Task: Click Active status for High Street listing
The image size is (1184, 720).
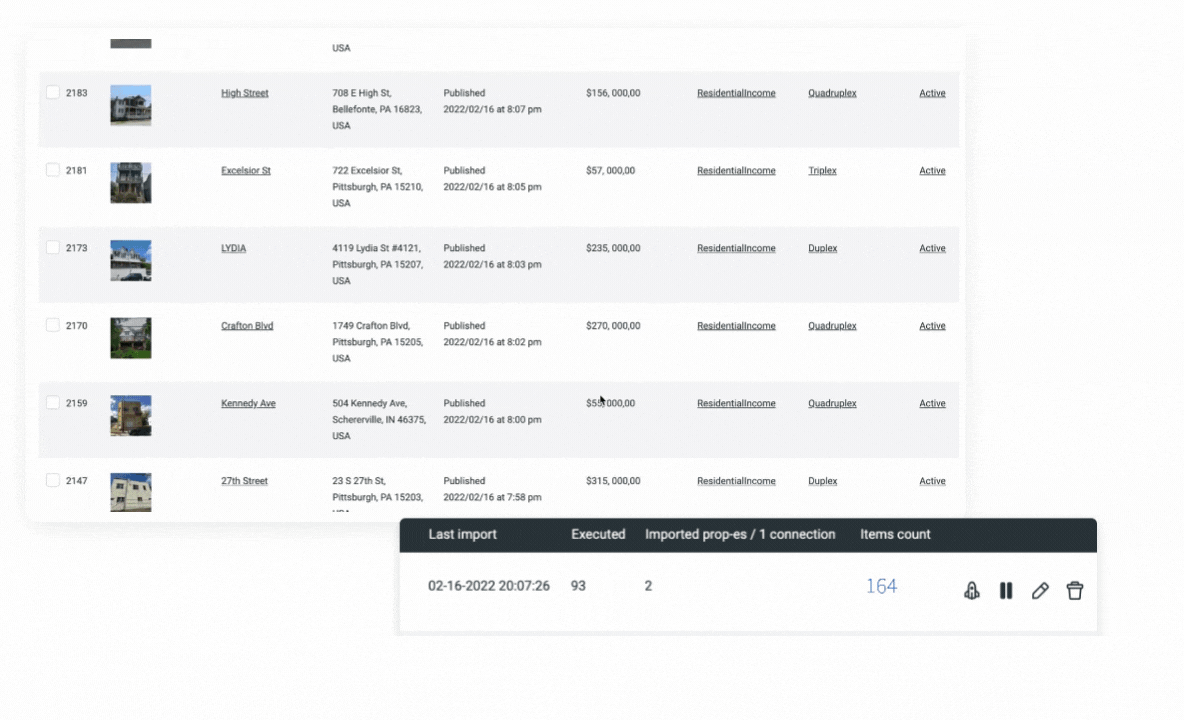Action: click(x=932, y=93)
